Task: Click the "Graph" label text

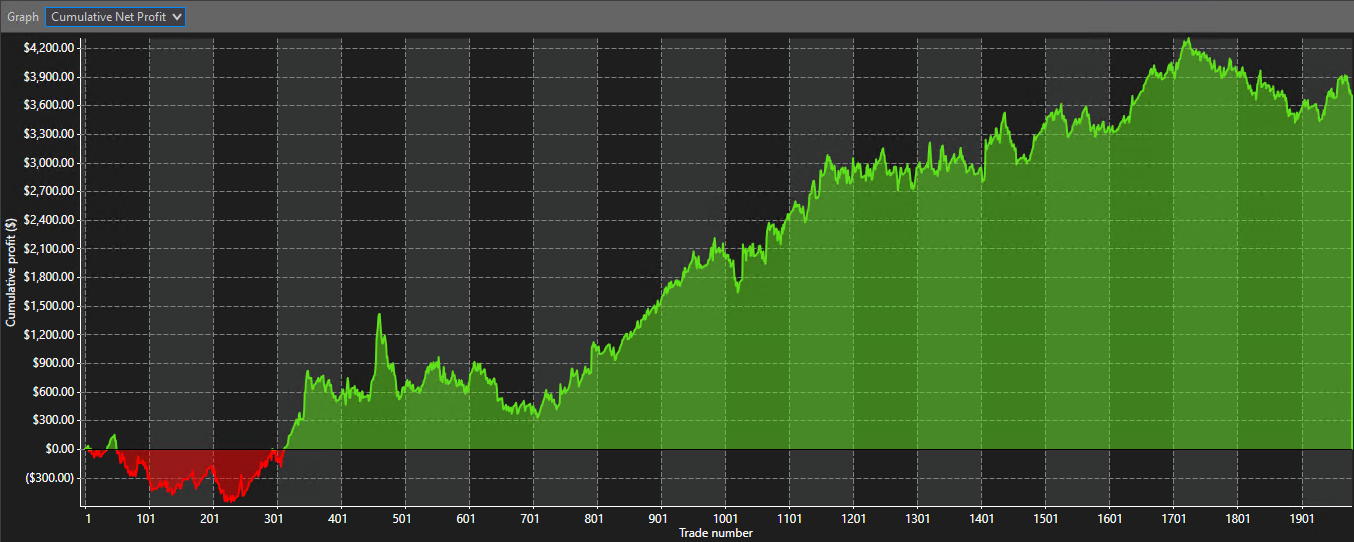Action: [23, 17]
